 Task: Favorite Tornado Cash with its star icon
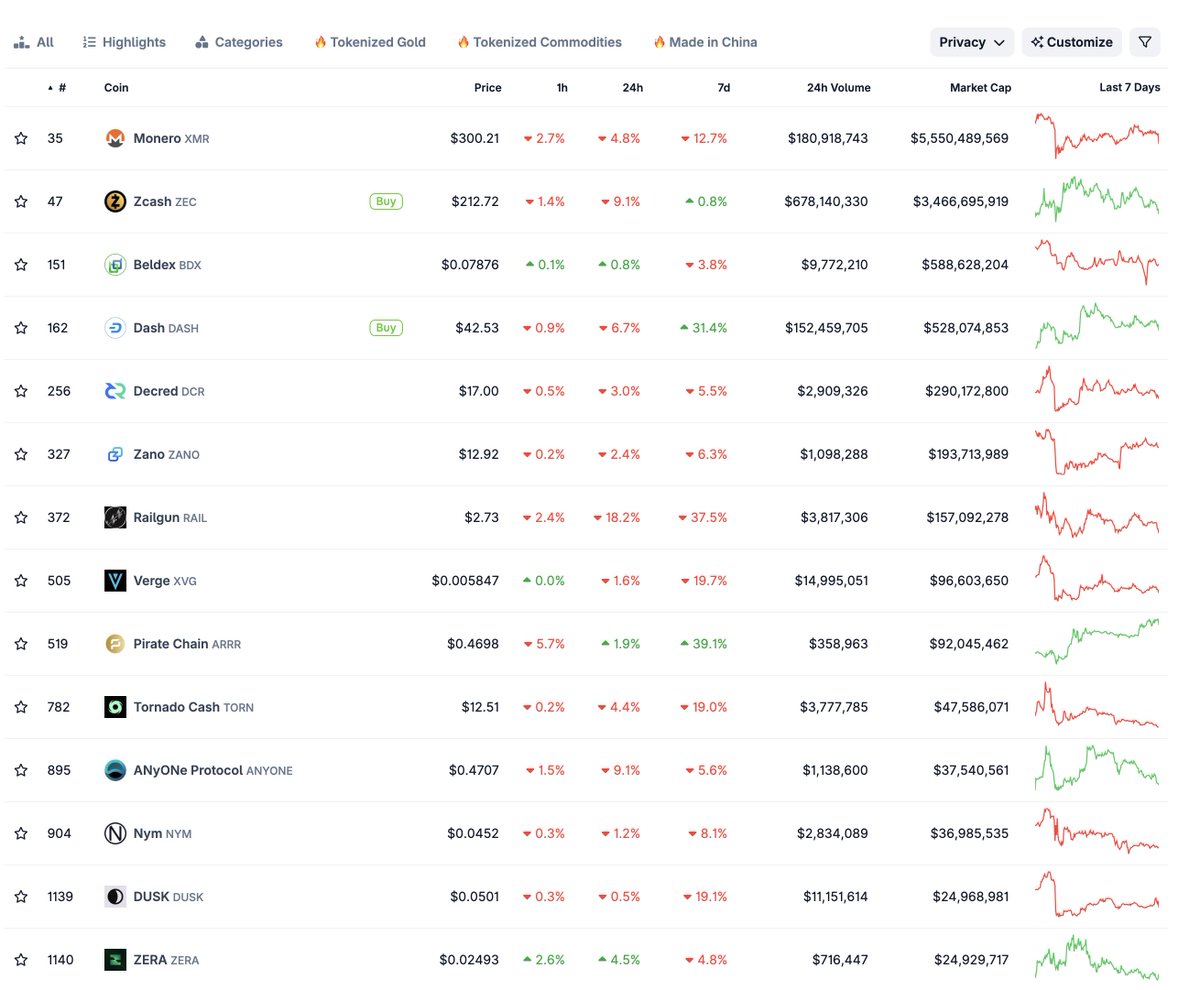(x=21, y=707)
